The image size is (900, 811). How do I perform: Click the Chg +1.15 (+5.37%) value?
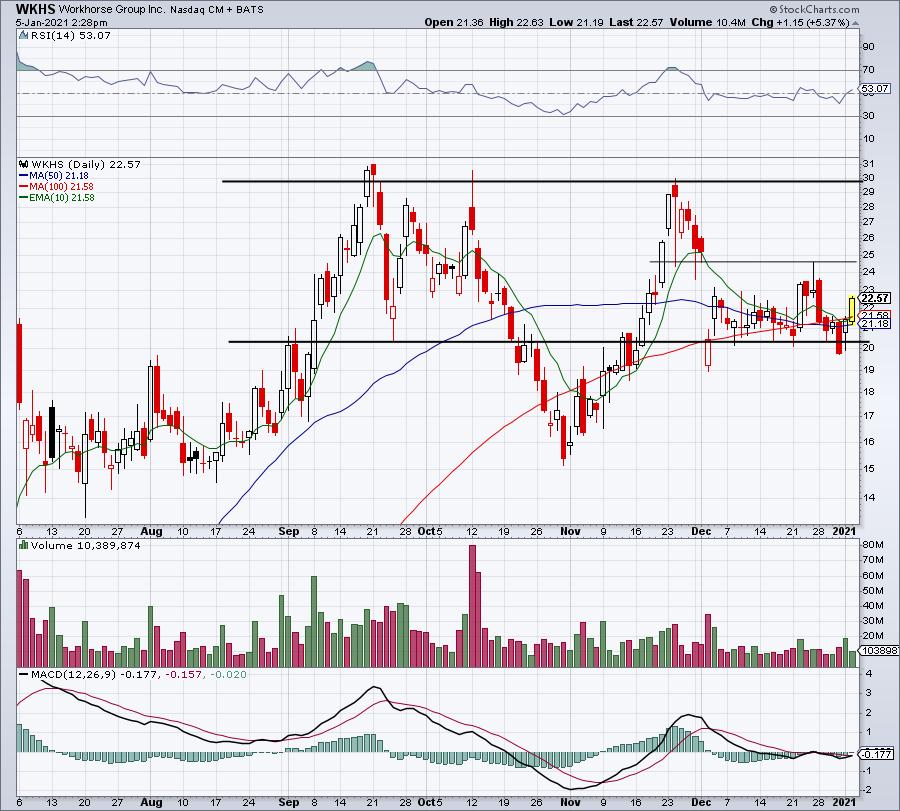(x=800, y=22)
